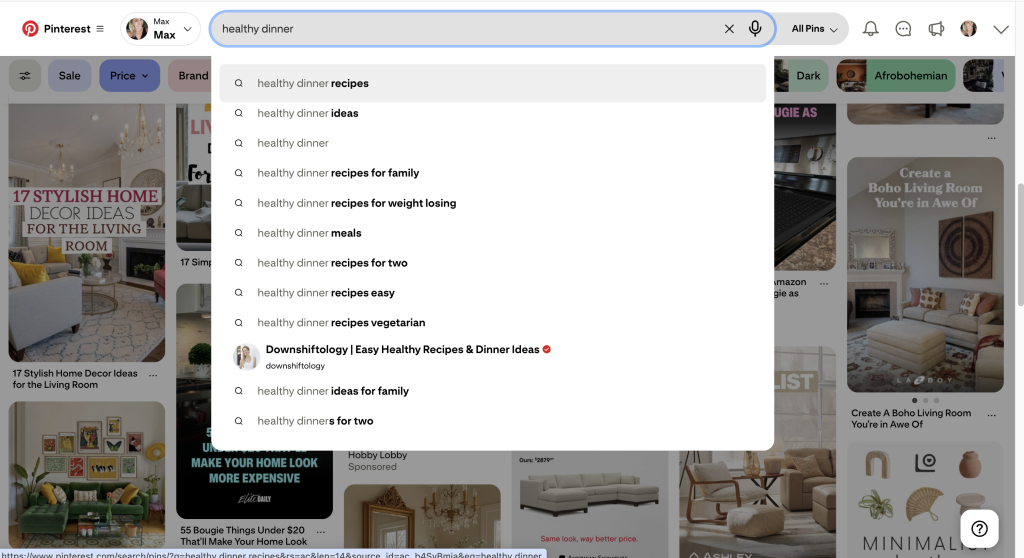
Task: Choose healthy dinner recipes for family
Action: tap(492, 173)
